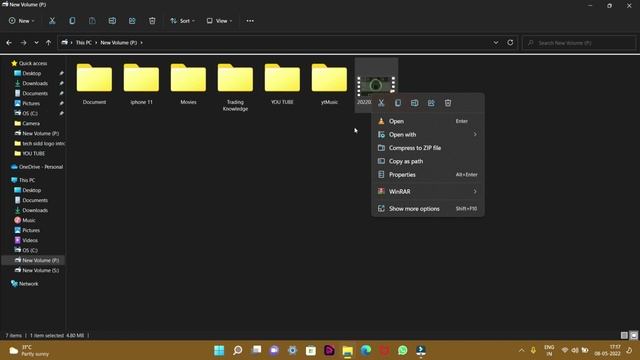Click the Search New Volume field
The height and width of the screenshot is (360, 640).
(x=579, y=42)
